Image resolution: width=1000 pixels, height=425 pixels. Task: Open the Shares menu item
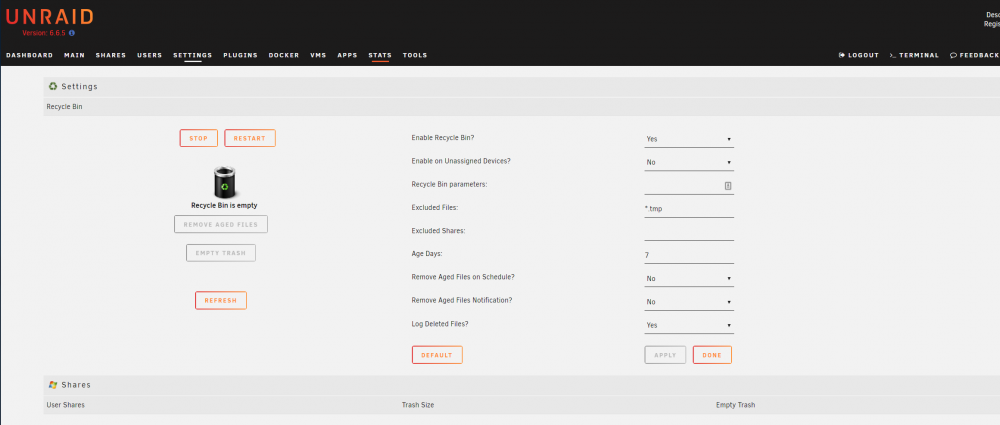(111, 56)
